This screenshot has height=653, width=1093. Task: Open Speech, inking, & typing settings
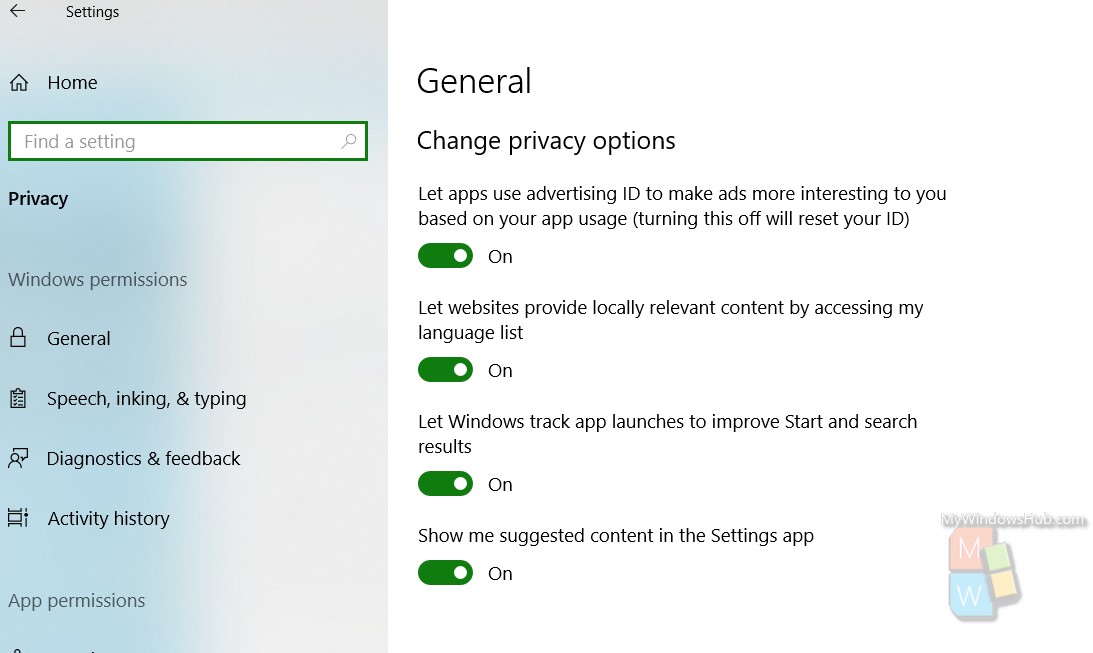[x=146, y=399]
